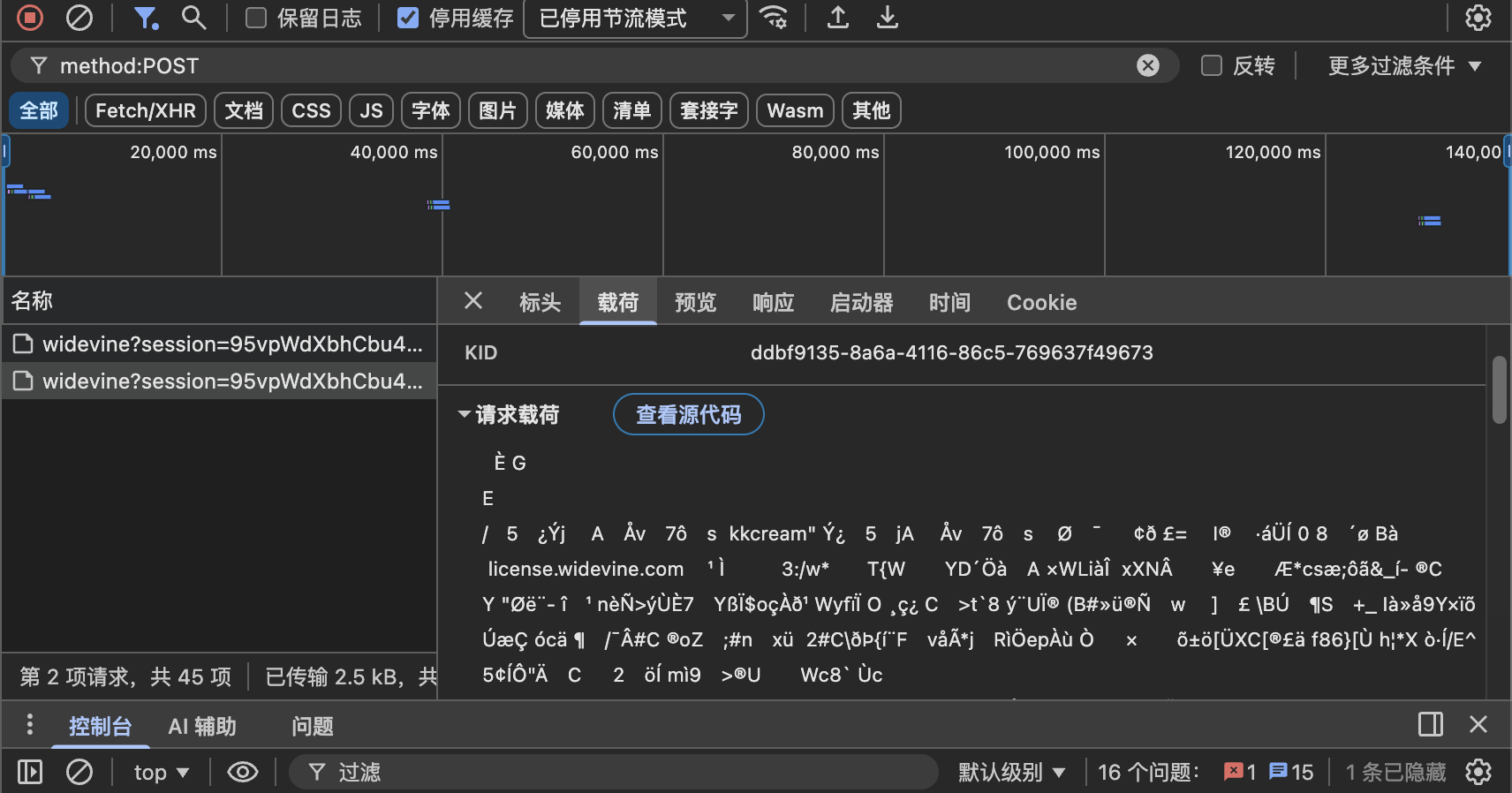Open the 控制台 drawer tab
This screenshot has height=793, width=1512.
101,726
